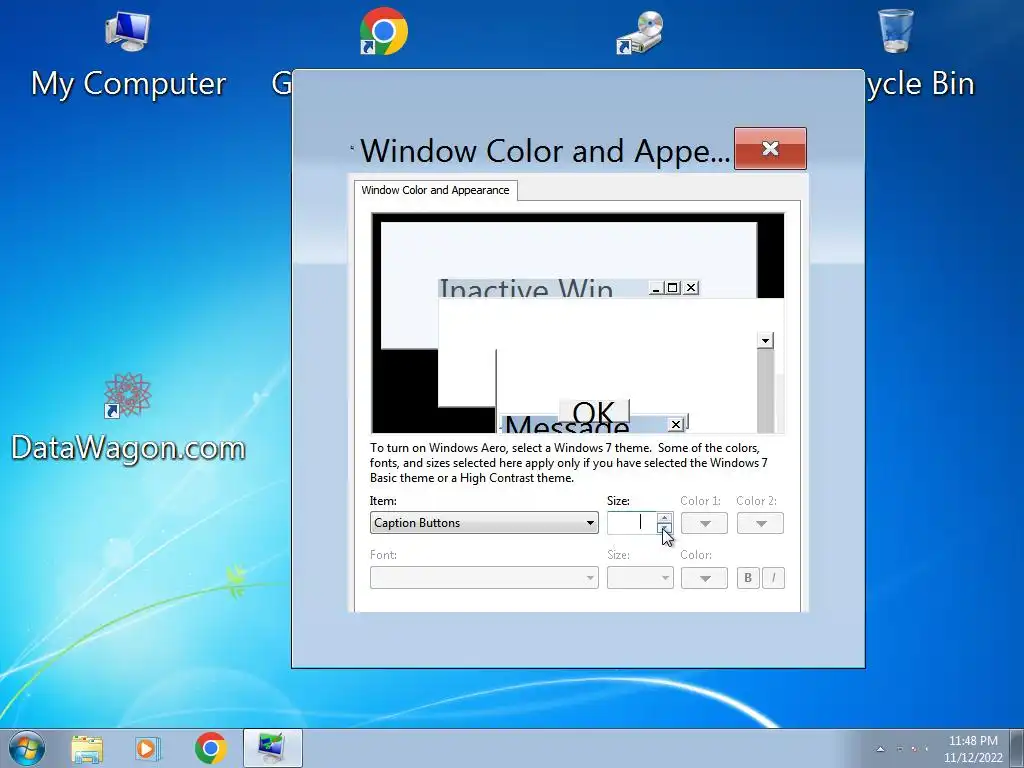
Task: Select the Window Color and Appearance tab
Action: coord(436,190)
